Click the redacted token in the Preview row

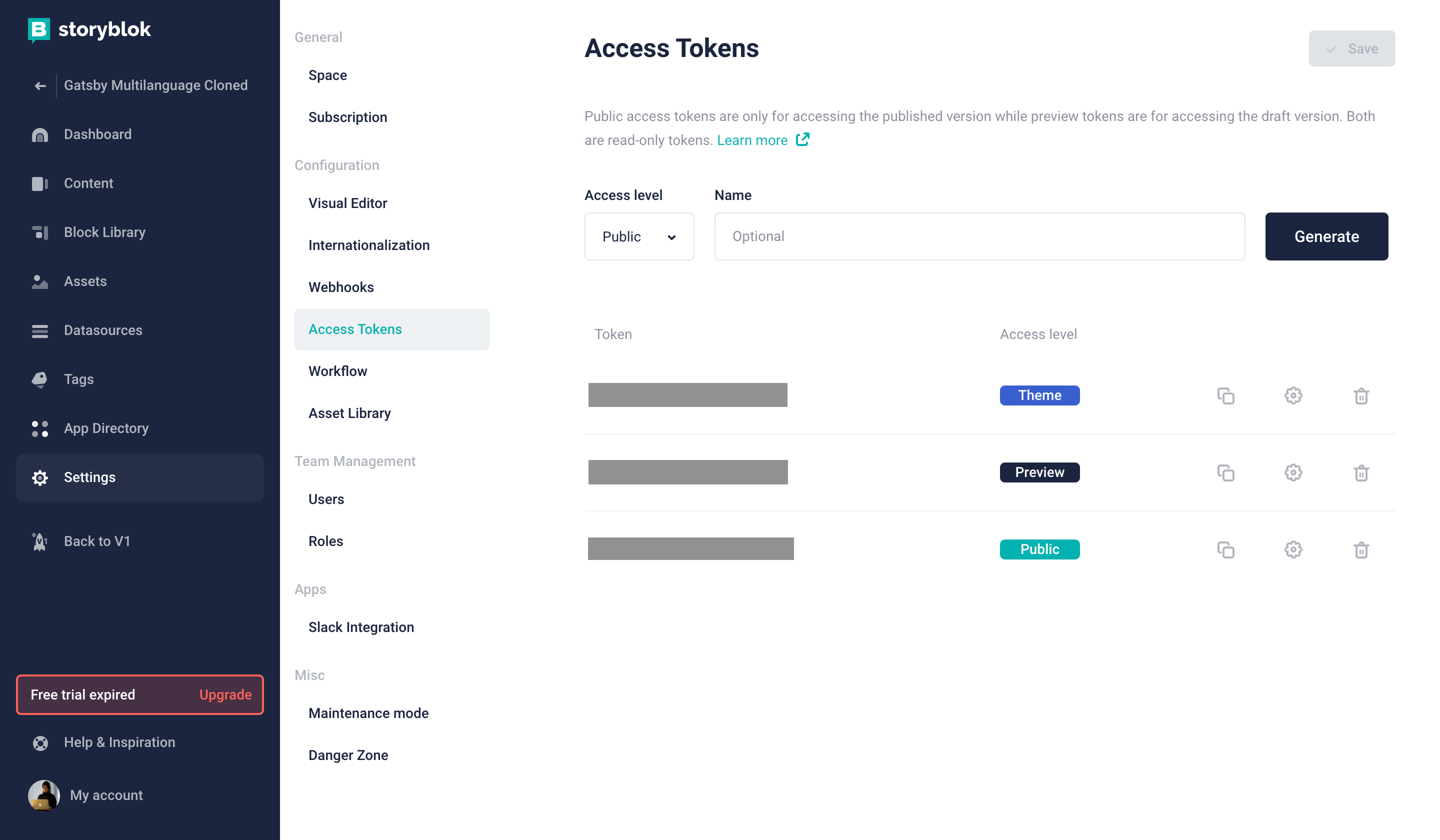pyautogui.click(x=688, y=472)
